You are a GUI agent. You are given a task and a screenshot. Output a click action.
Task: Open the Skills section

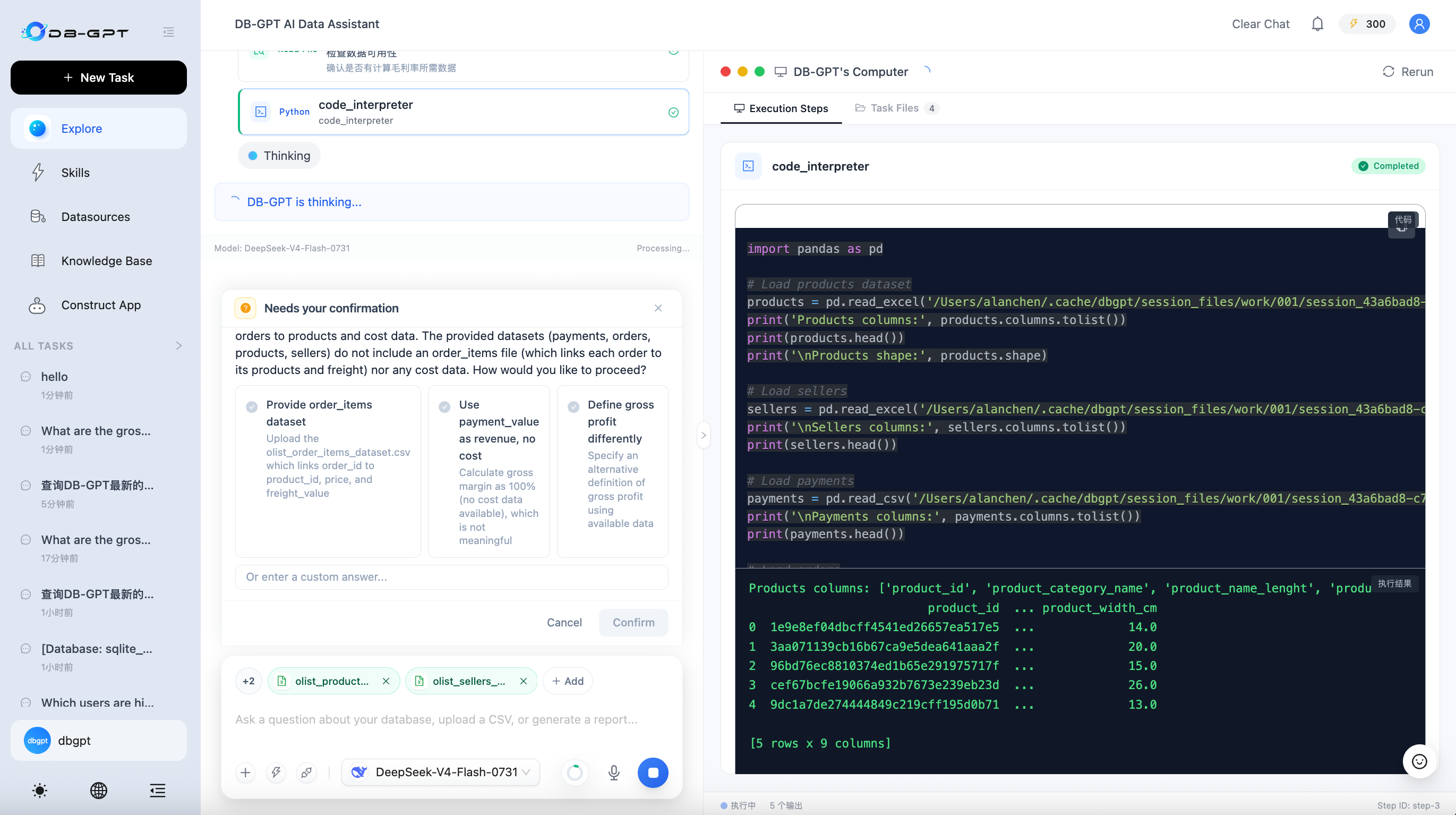pos(98,173)
